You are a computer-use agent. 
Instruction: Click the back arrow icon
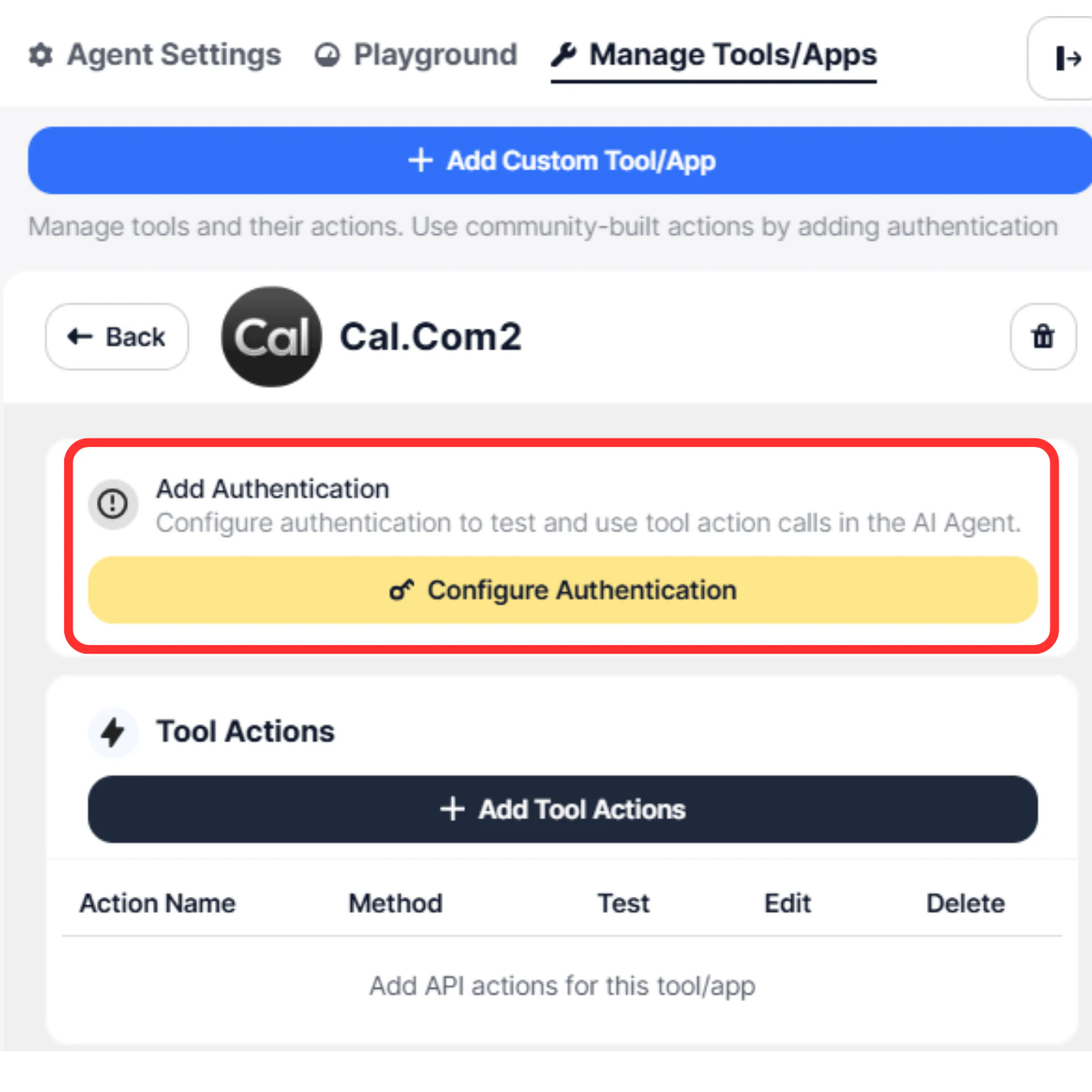pyautogui.click(x=79, y=336)
